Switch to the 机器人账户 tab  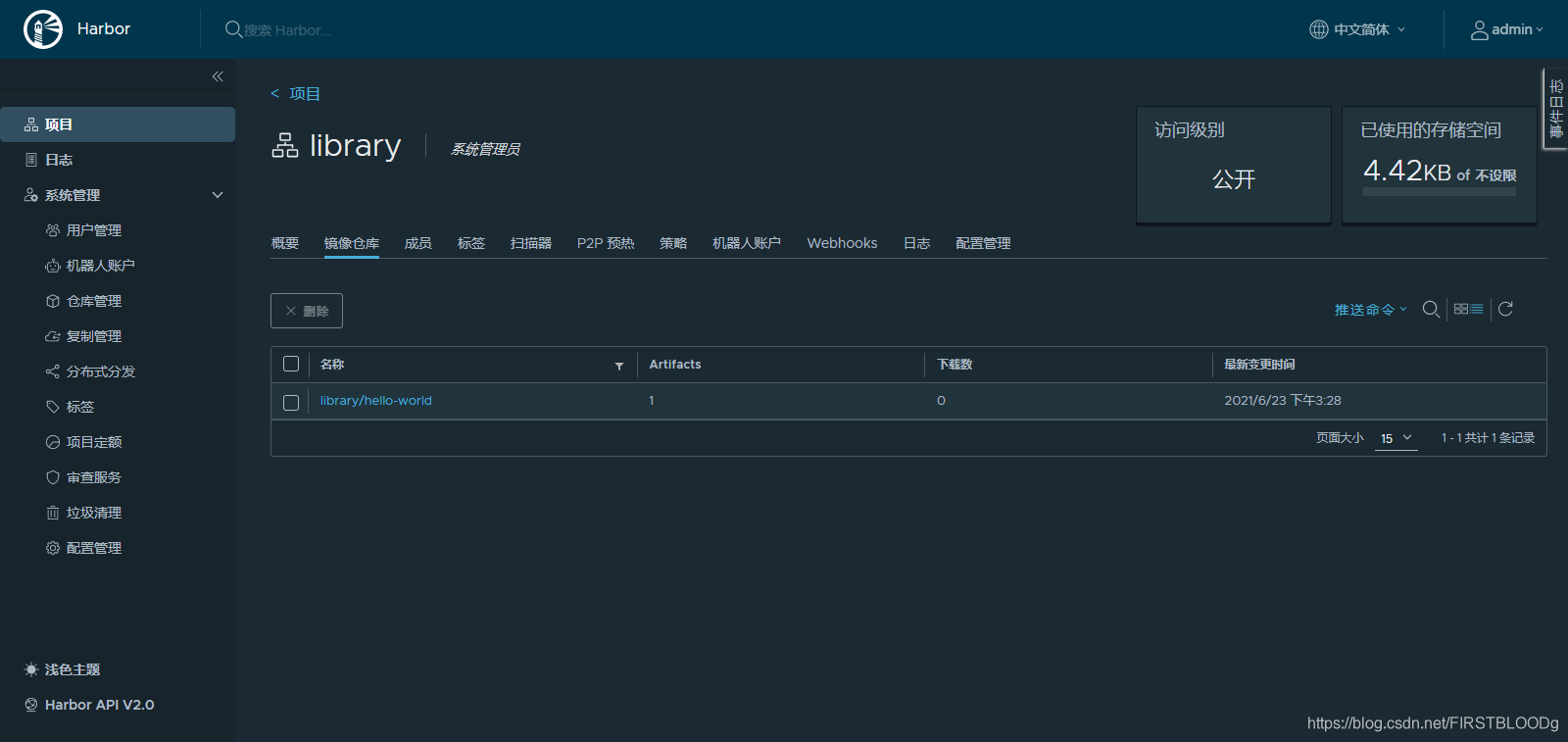(x=747, y=243)
